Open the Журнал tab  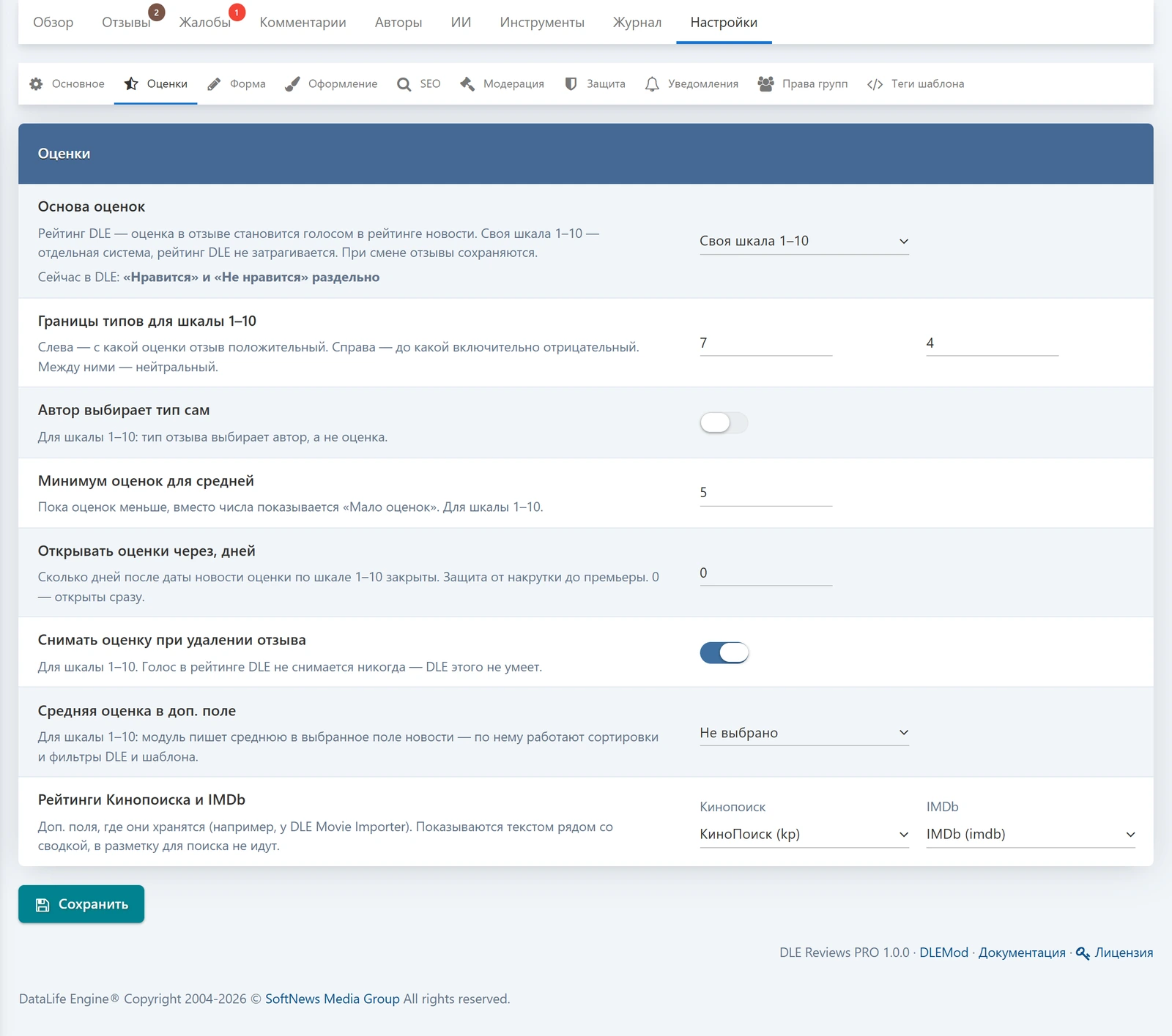tap(637, 22)
